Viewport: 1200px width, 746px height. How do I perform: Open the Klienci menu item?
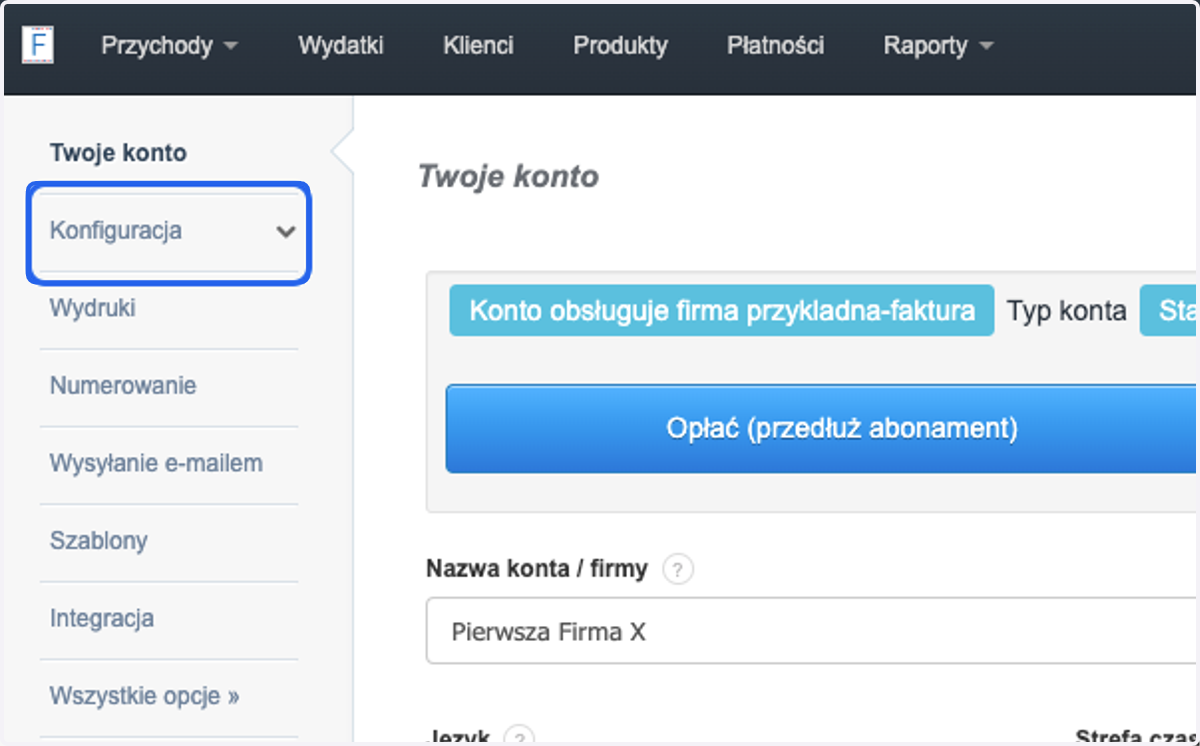click(x=478, y=46)
